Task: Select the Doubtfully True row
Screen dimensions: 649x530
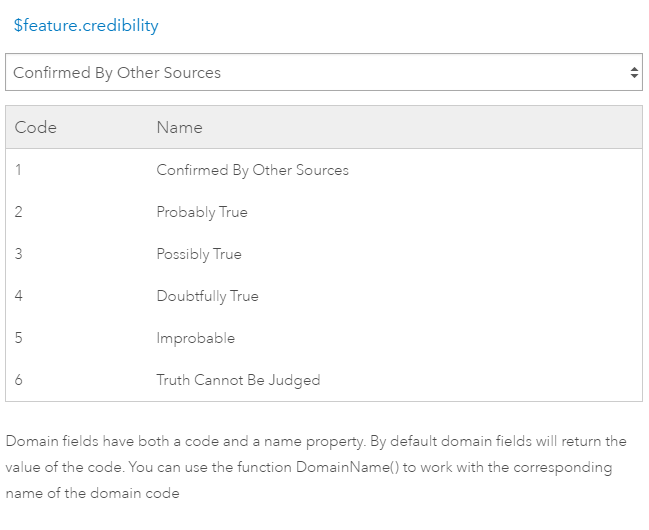Action: (x=324, y=296)
